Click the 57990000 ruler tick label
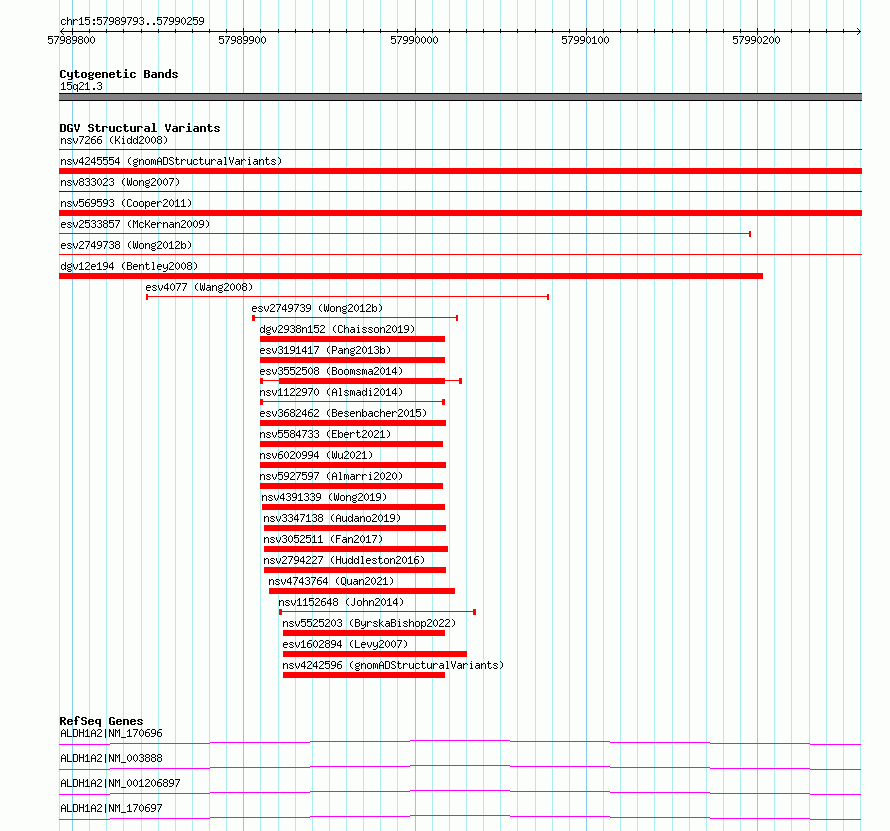The height and width of the screenshot is (831, 890). (414, 40)
